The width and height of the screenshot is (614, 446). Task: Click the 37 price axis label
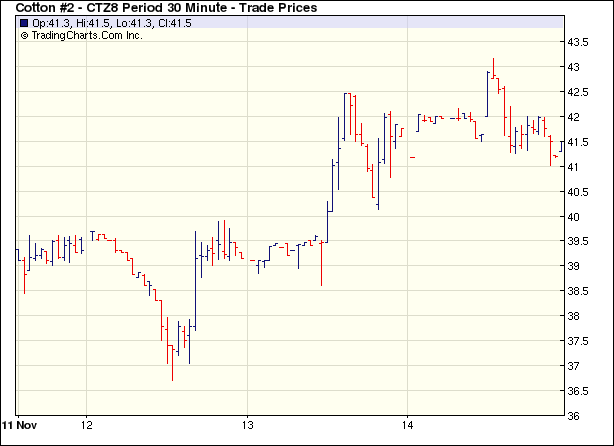[574, 366]
